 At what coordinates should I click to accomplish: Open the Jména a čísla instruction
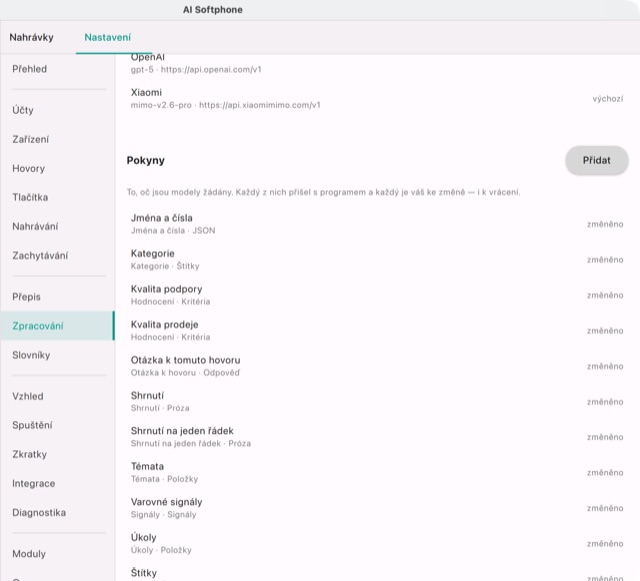[377, 224]
